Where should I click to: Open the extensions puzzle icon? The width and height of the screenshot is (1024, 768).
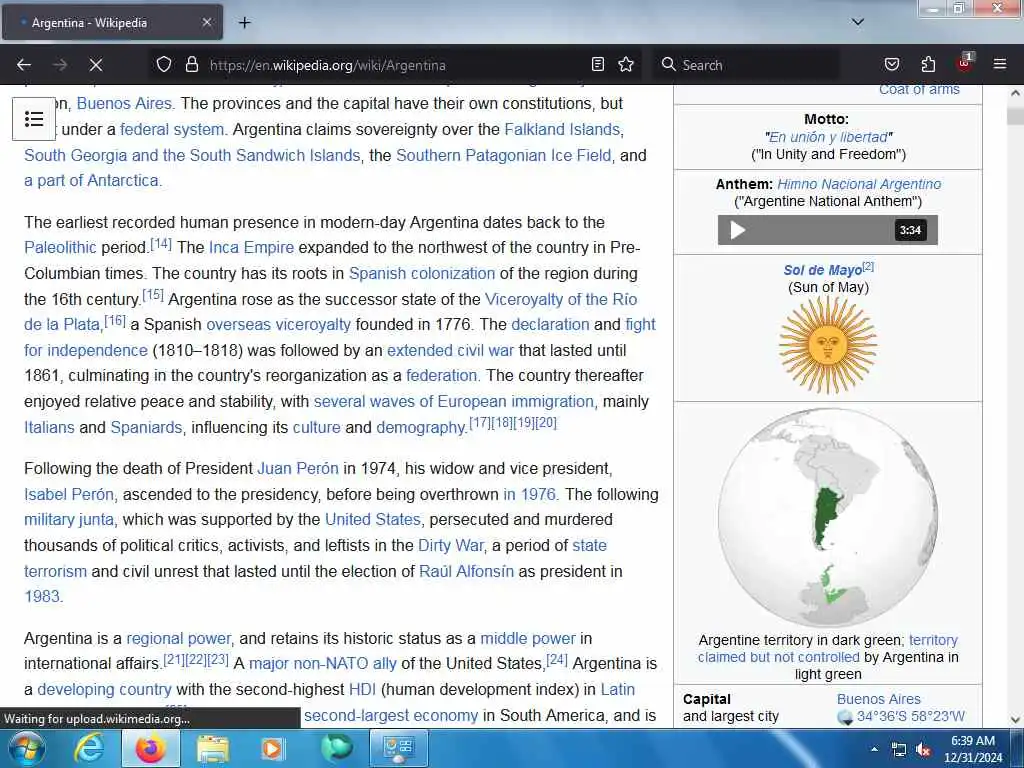click(x=928, y=65)
